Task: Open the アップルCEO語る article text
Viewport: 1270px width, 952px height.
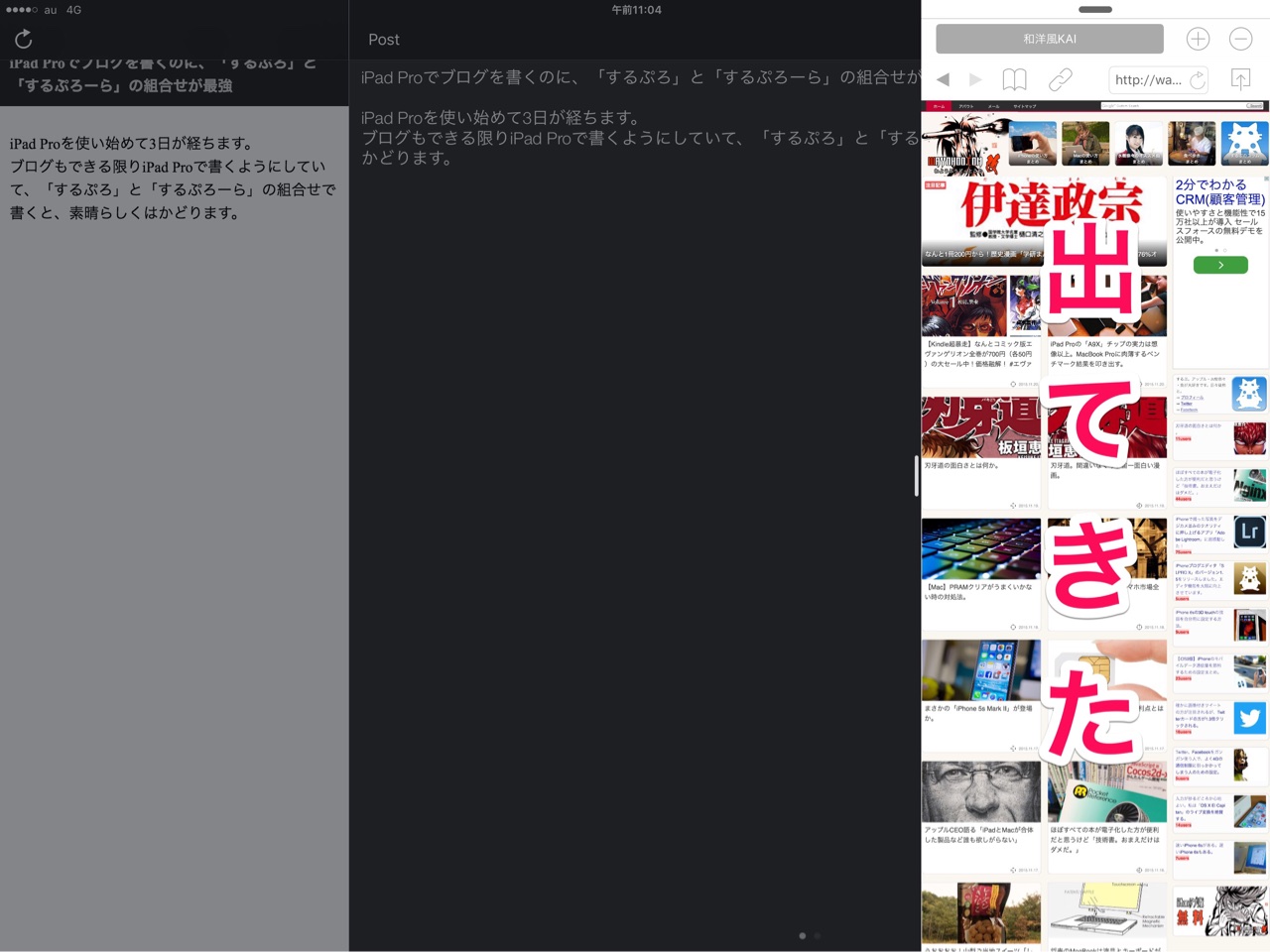Action: coord(978,835)
